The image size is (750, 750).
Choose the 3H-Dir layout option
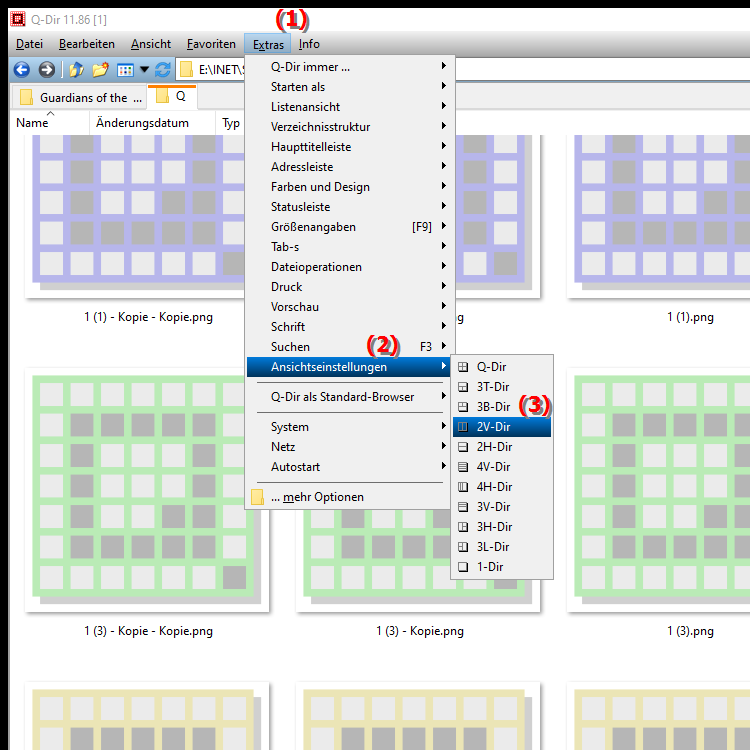coord(502,527)
